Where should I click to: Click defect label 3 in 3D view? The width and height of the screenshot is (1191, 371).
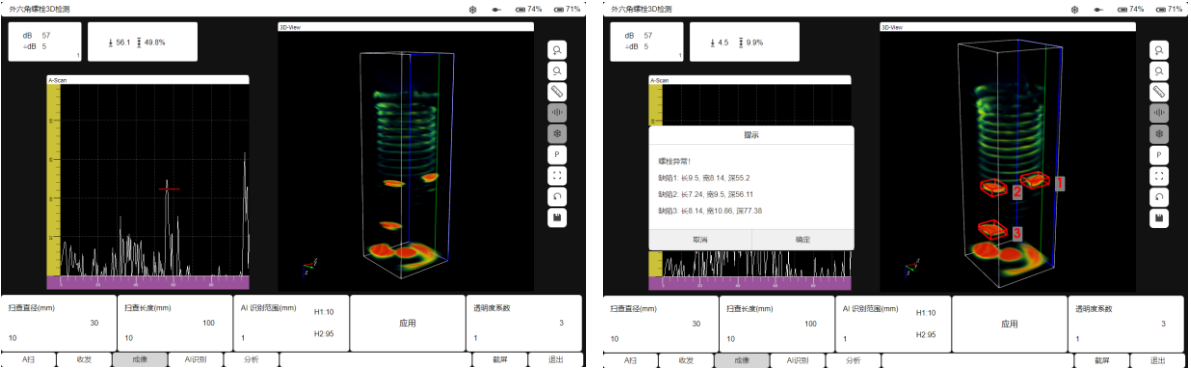click(1017, 233)
